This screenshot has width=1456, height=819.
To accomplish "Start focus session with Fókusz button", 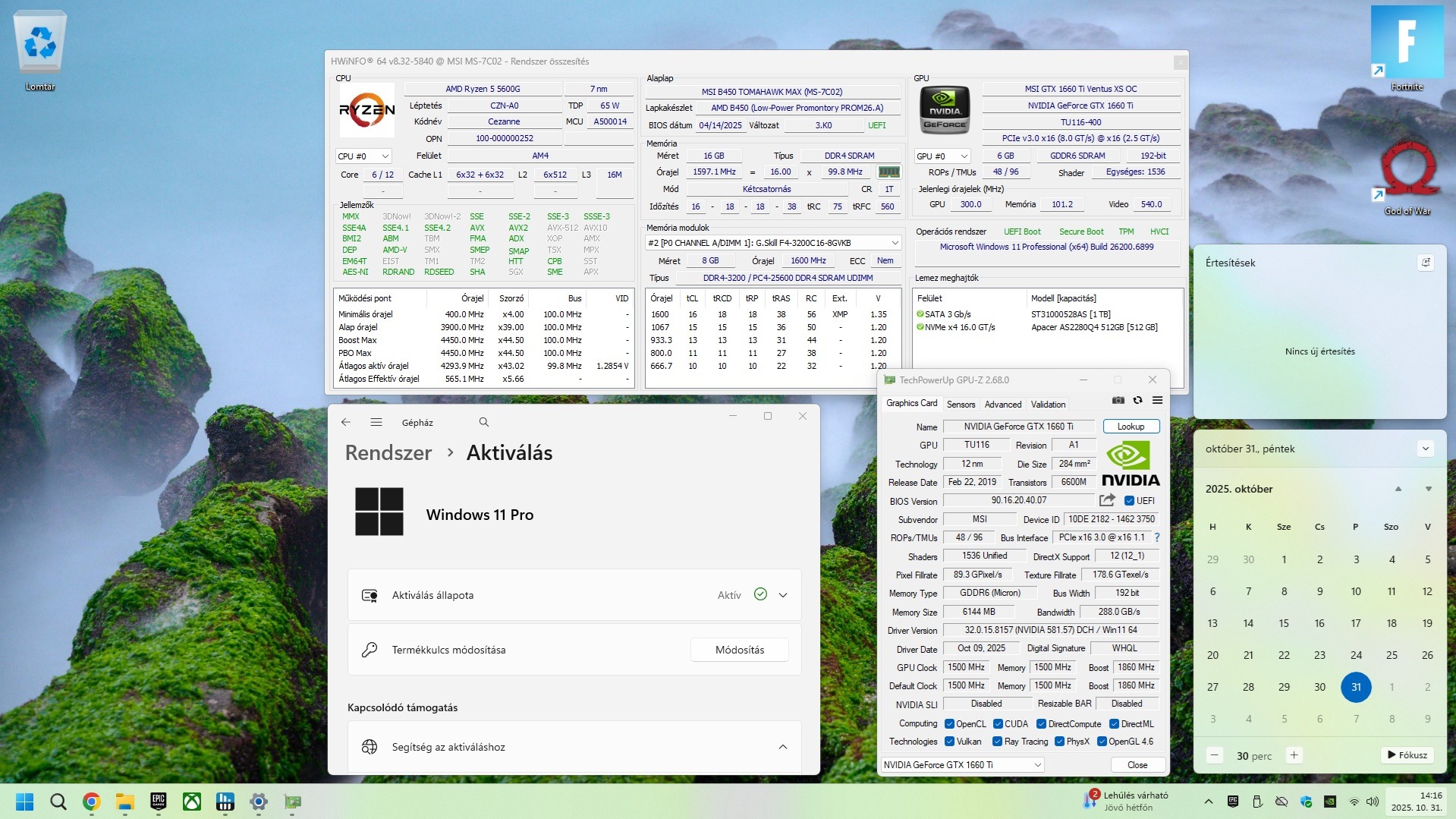I will tap(1407, 755).
